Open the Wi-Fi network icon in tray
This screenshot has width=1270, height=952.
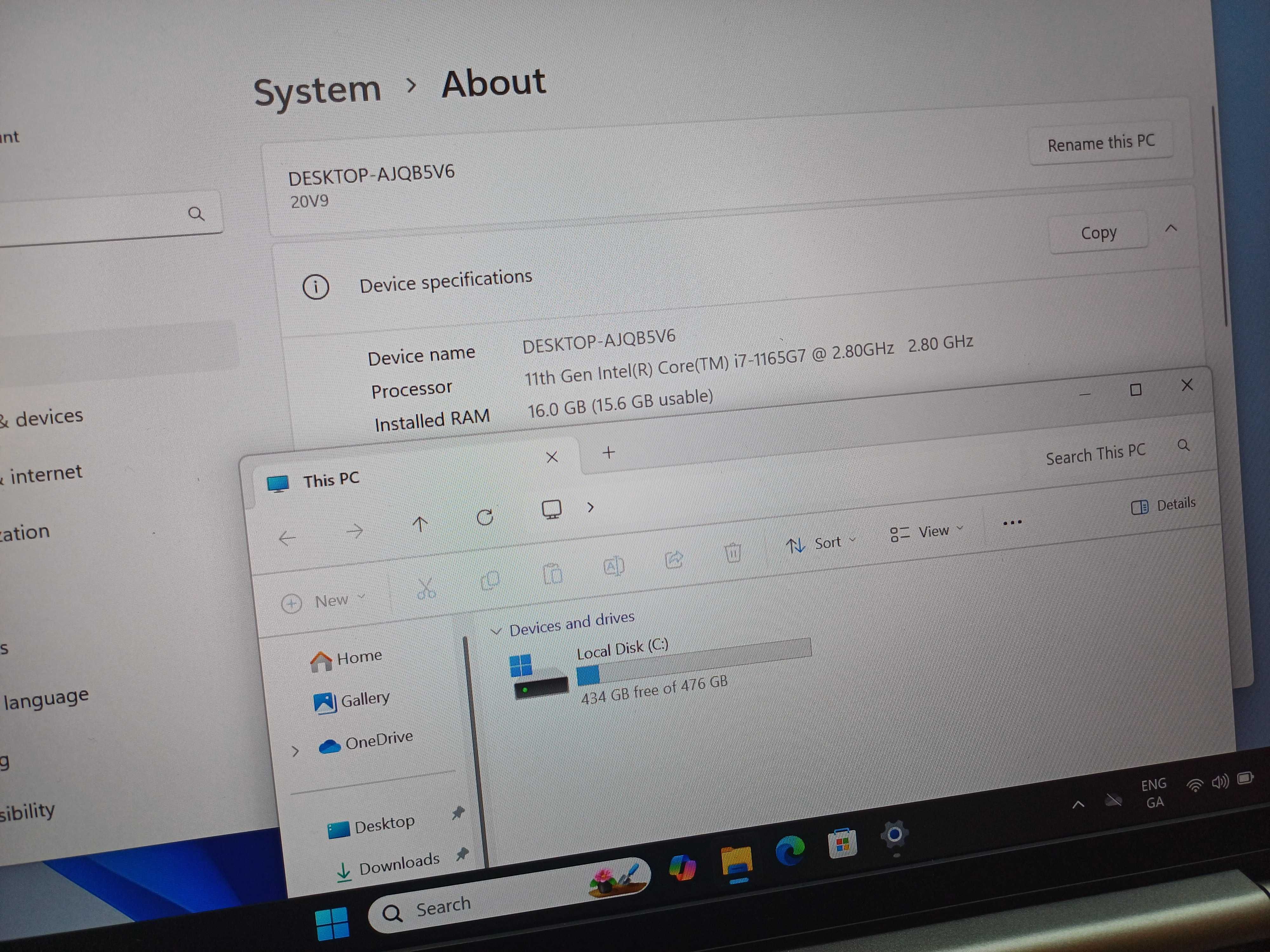pos(1195,786)
